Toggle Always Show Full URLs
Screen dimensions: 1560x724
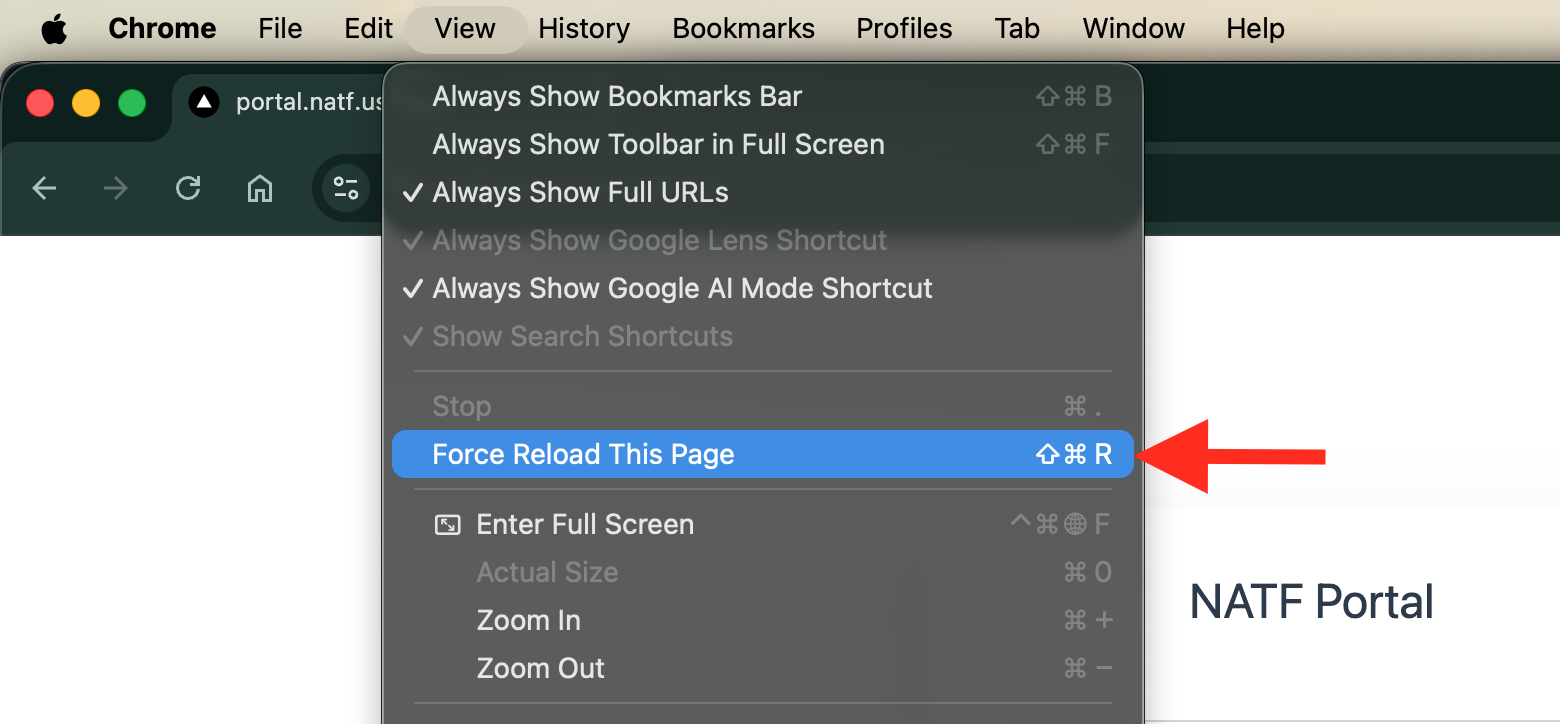click(580, 192)
